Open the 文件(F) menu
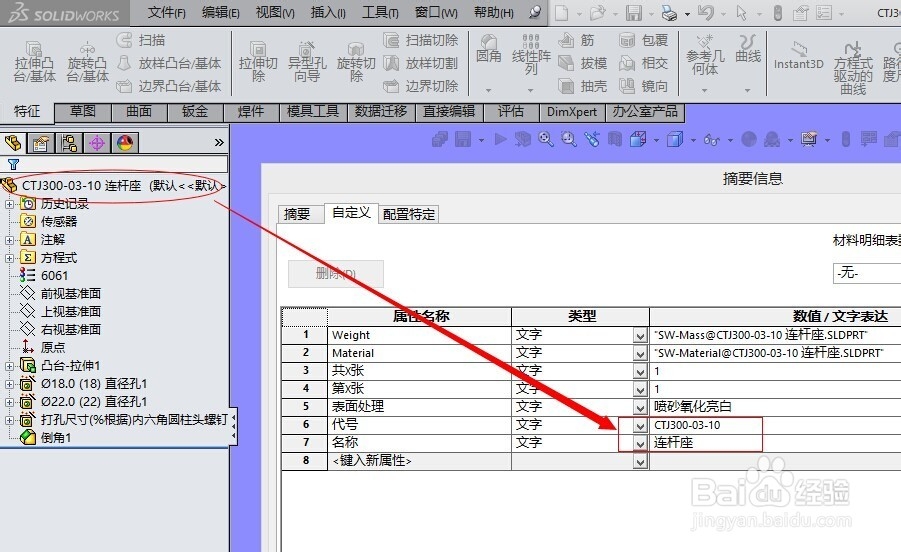 pos(166,12)
